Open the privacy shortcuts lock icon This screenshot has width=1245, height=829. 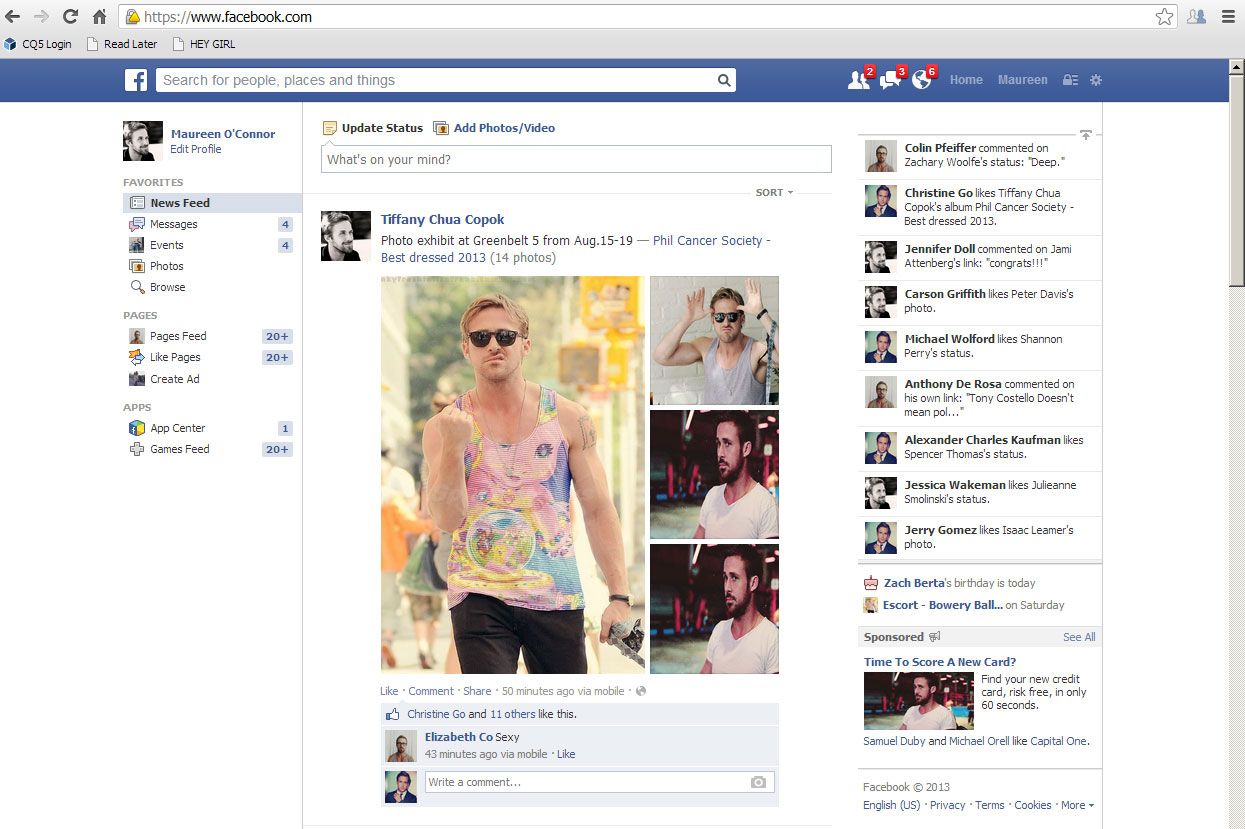point(1070,81)
